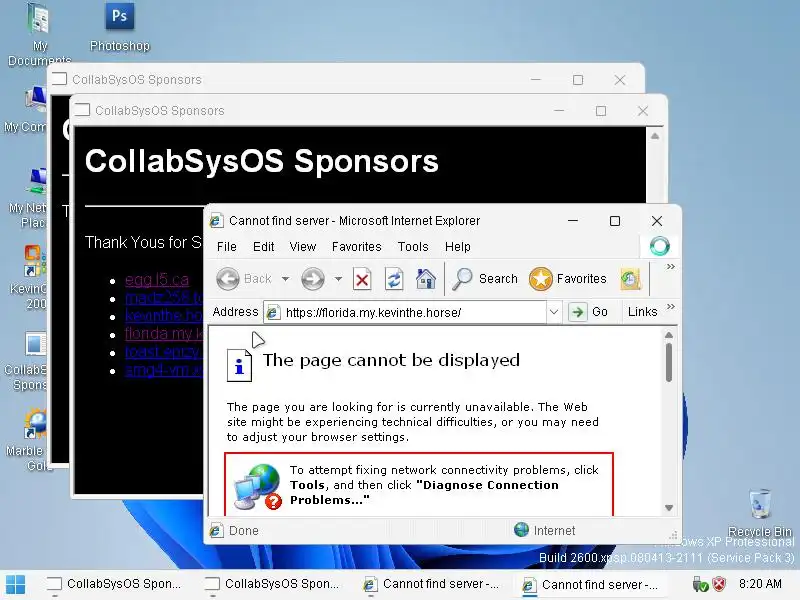Click the Internet zone globe in status bar

521,530
